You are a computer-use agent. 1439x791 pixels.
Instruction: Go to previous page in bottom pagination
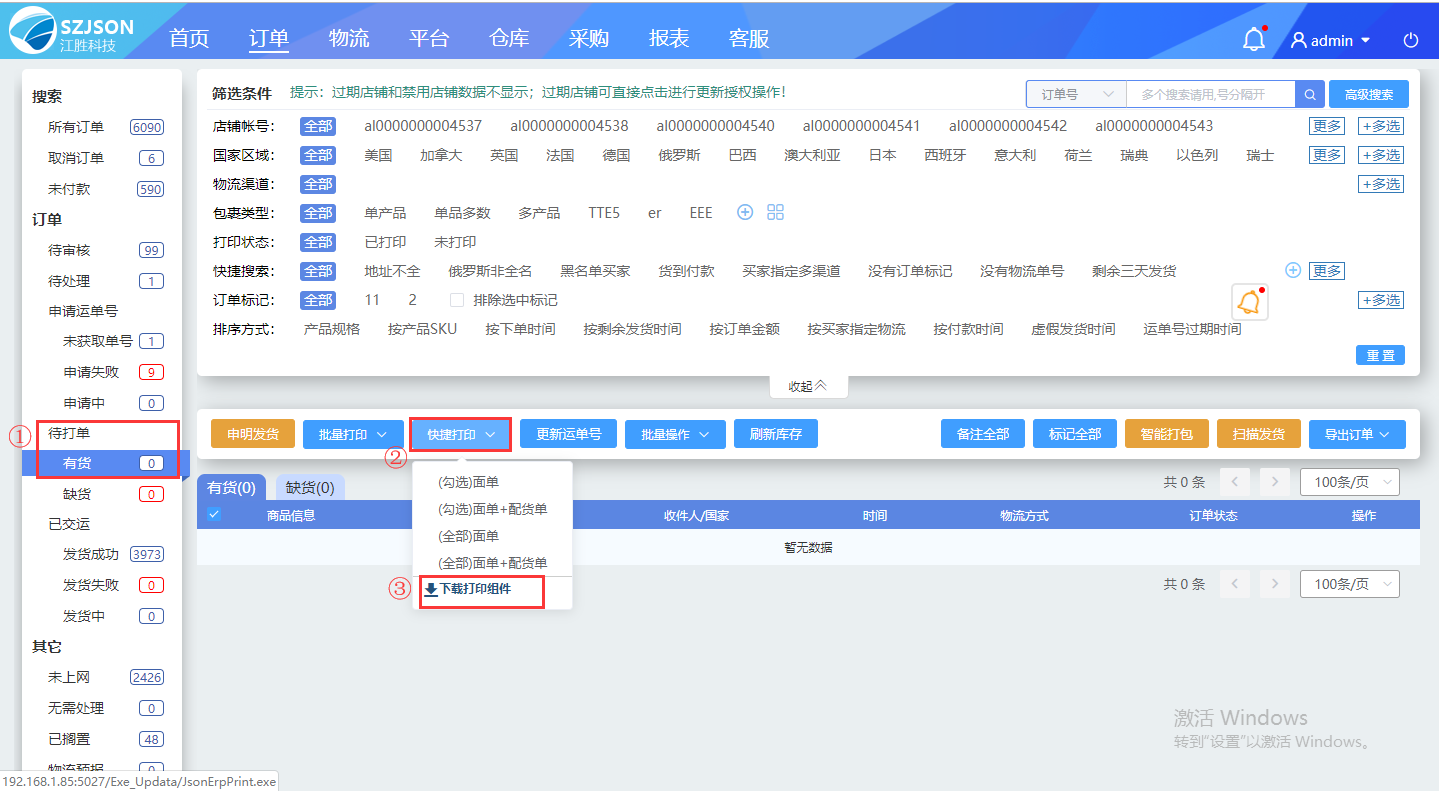tap(1235, 584)
